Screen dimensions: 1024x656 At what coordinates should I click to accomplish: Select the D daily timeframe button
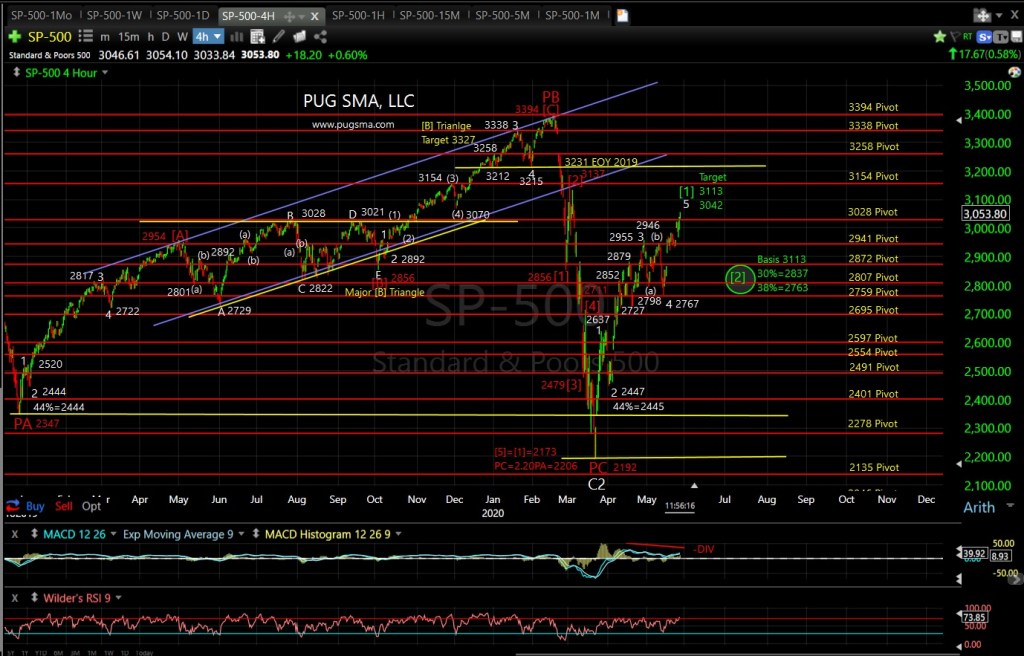point(165,37)
